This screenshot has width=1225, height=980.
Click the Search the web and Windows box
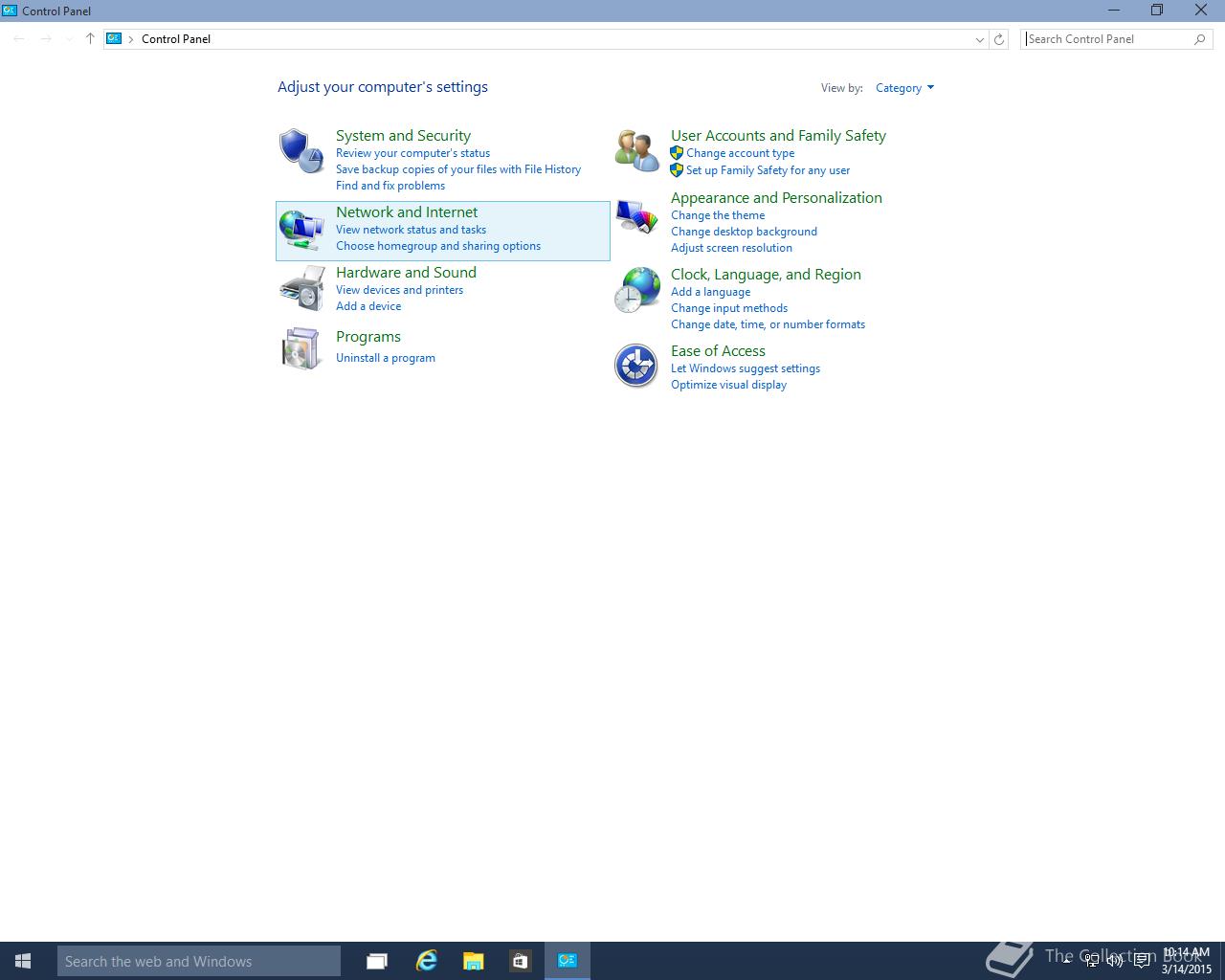(199, 961)
